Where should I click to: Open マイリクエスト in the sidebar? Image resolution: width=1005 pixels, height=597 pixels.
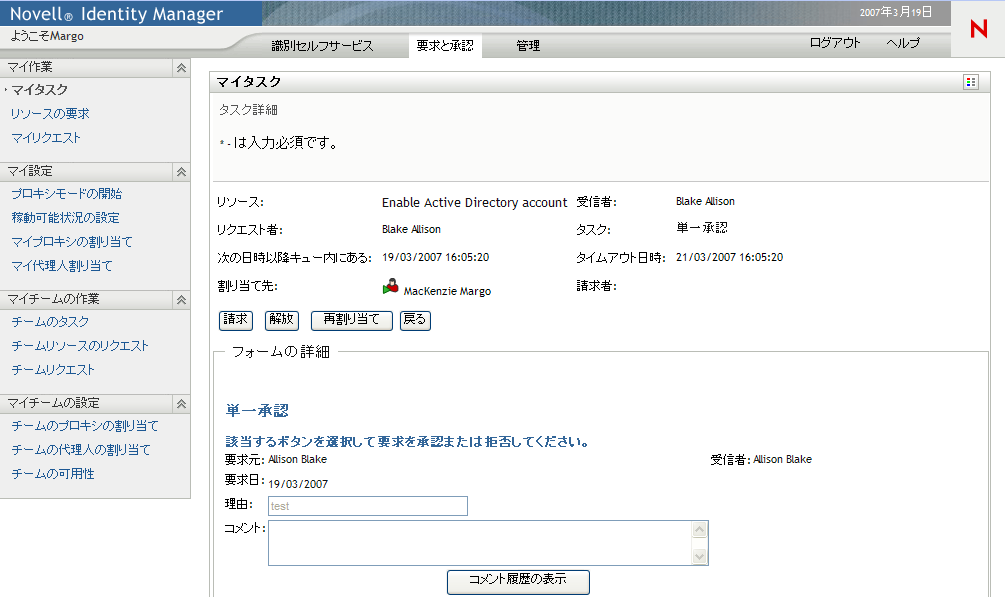coord(46,138)
